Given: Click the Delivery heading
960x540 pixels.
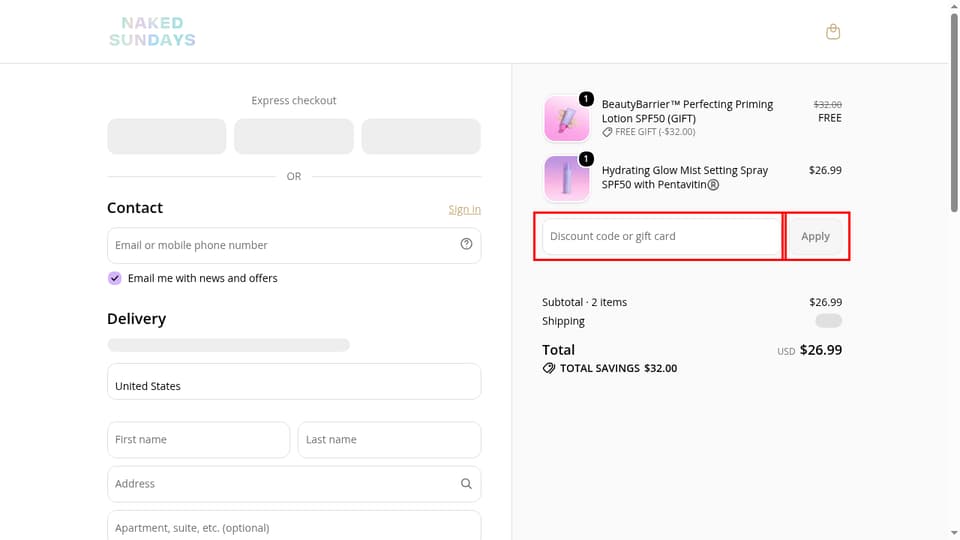Looking at the screenshot, I should tap(137, 319).
